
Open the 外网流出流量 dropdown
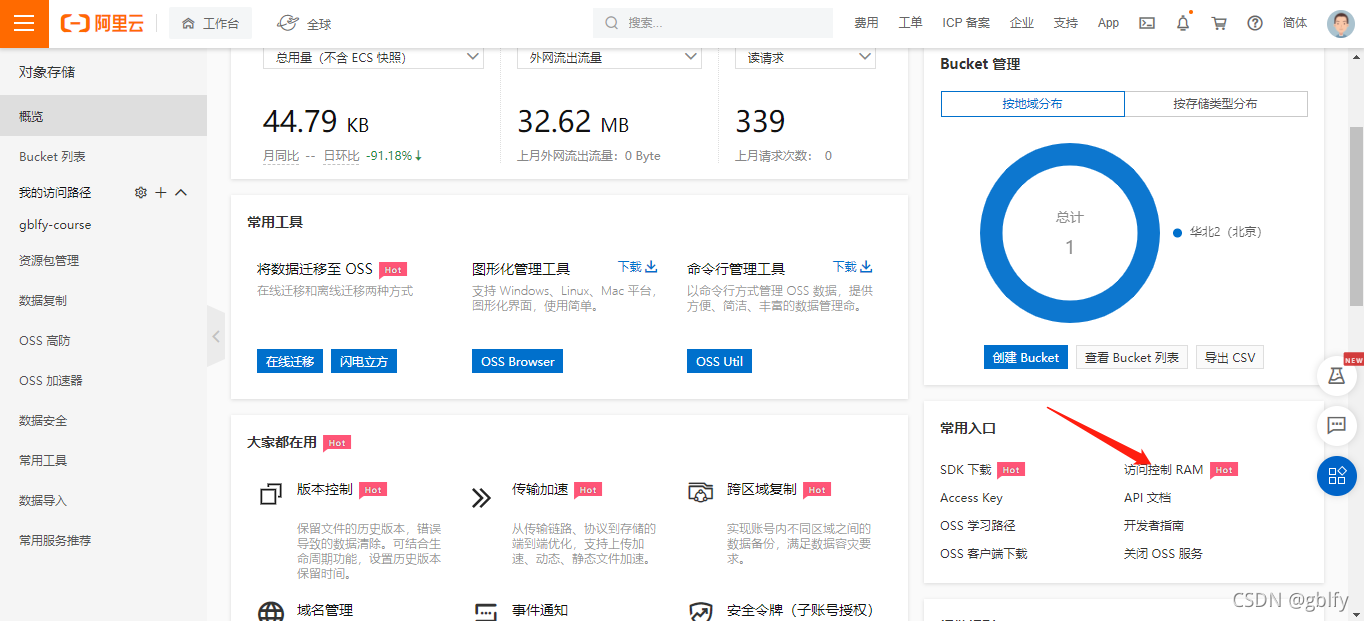click(x=611, y=58)
